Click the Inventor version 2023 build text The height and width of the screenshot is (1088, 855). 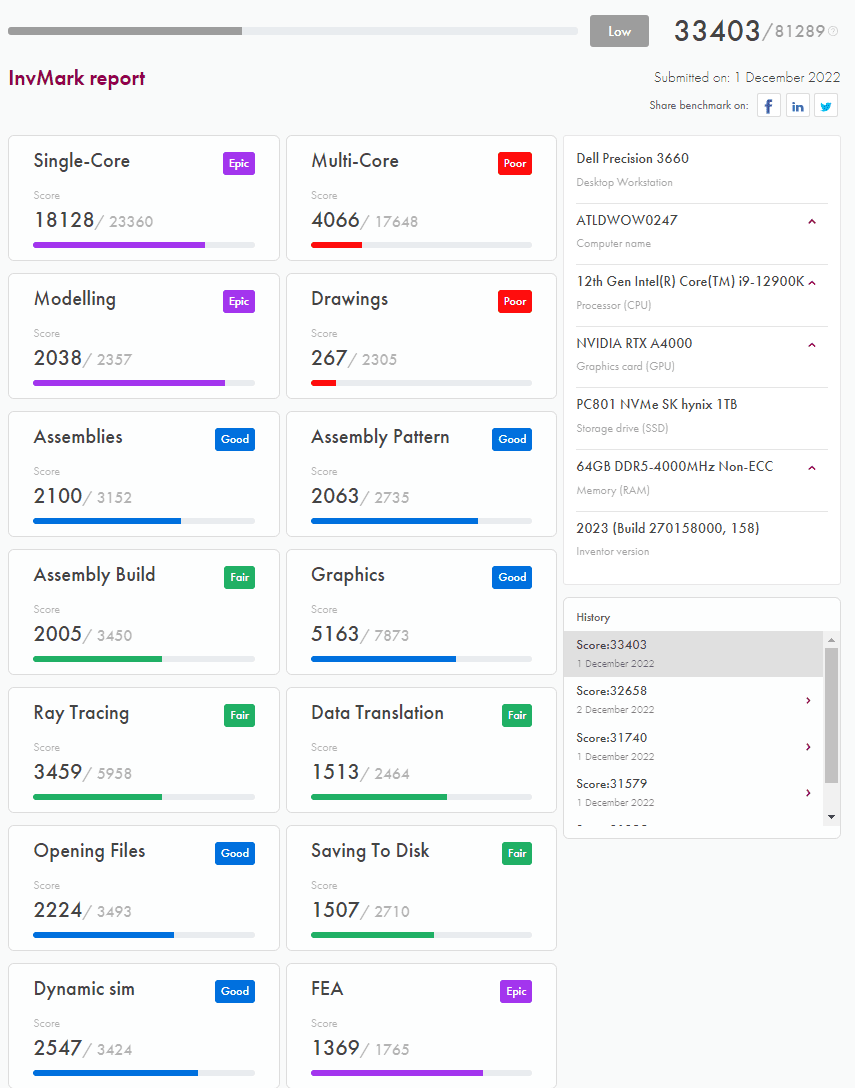point(668,529)
